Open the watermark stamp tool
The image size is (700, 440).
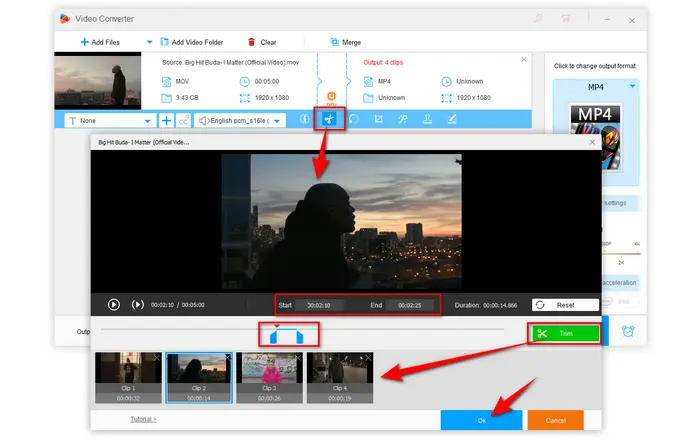(427, 119)
